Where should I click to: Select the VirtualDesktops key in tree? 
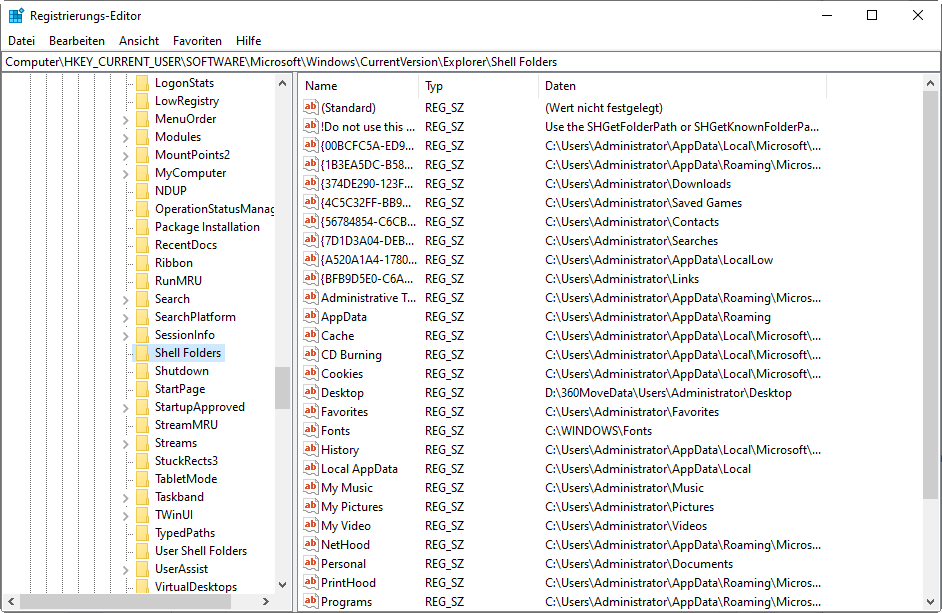coord(196,587)
